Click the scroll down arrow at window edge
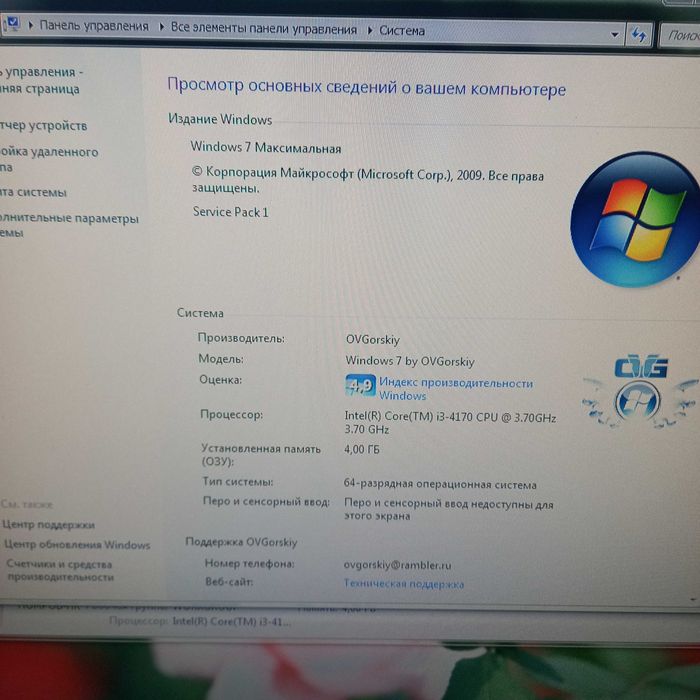 pos(693,600)
